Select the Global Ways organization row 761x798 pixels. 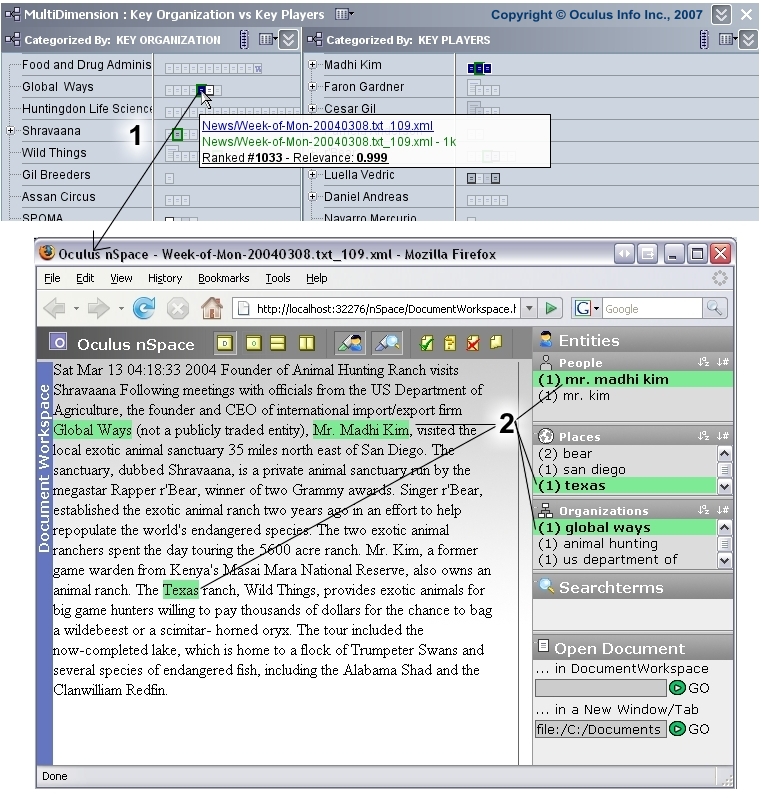coord(58,87)
